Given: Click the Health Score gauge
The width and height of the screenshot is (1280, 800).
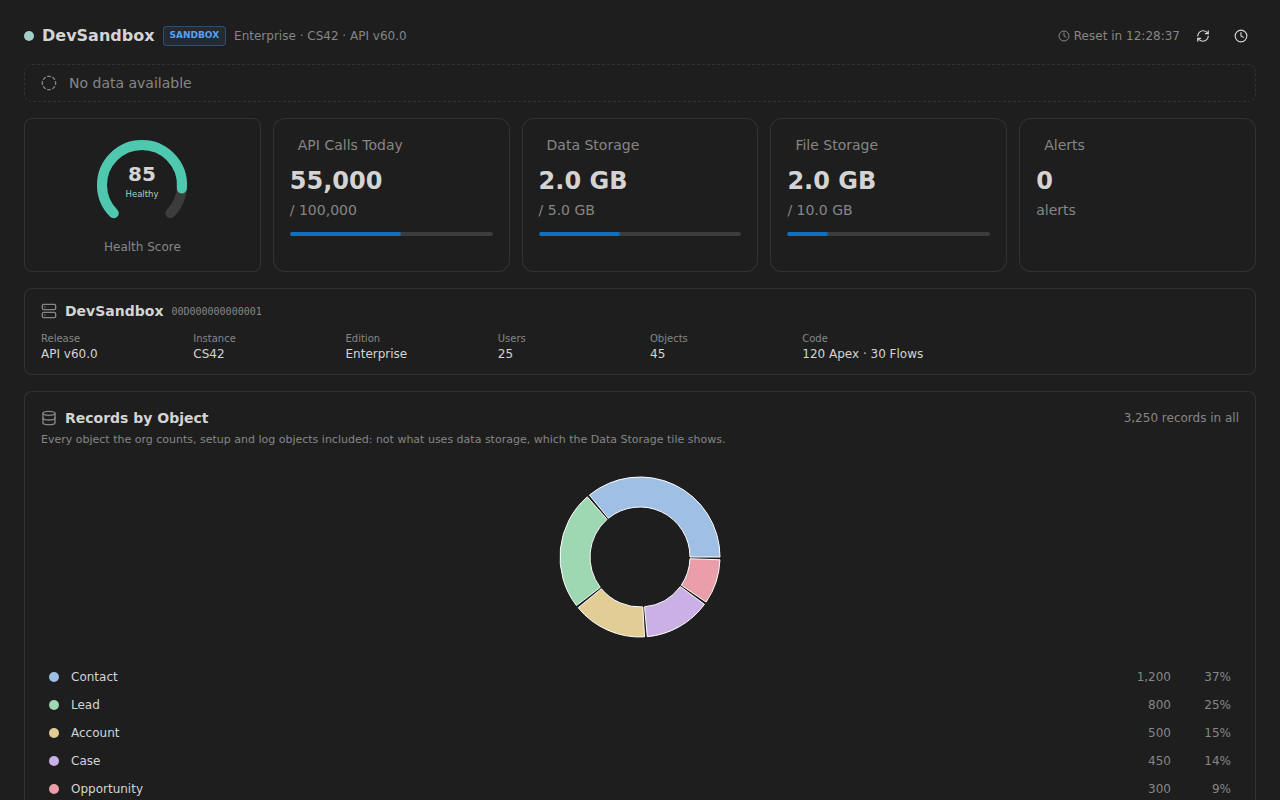Looking at the screenshot, I should (142, 180).
